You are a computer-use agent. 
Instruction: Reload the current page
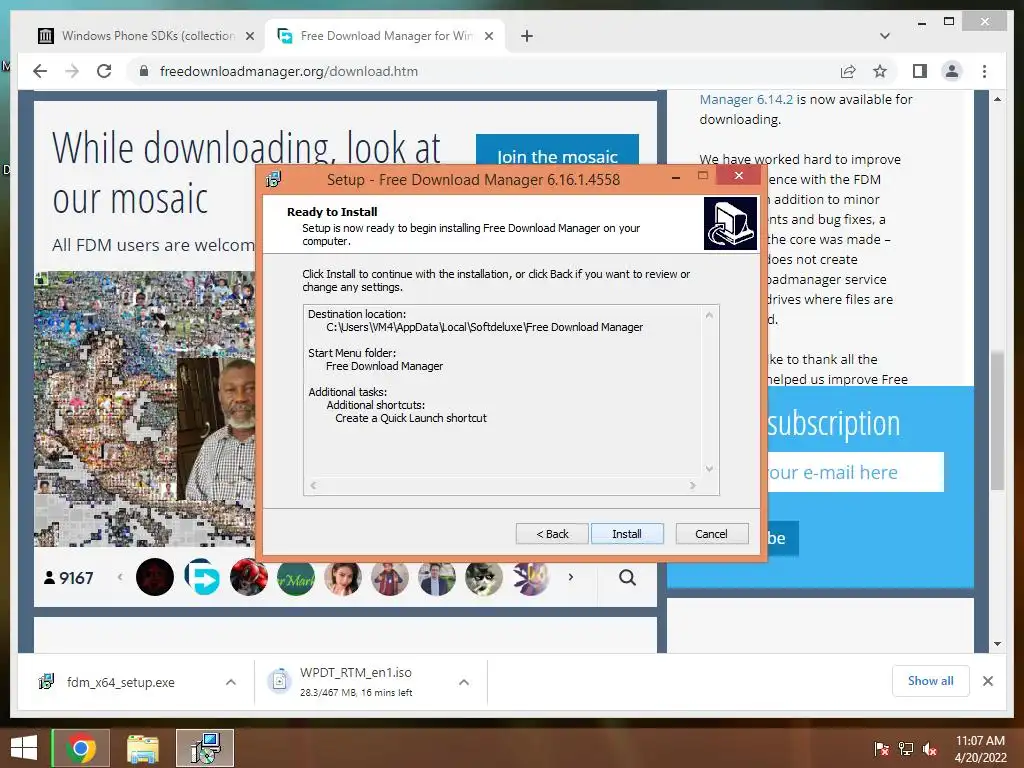[x=104, y=71]
